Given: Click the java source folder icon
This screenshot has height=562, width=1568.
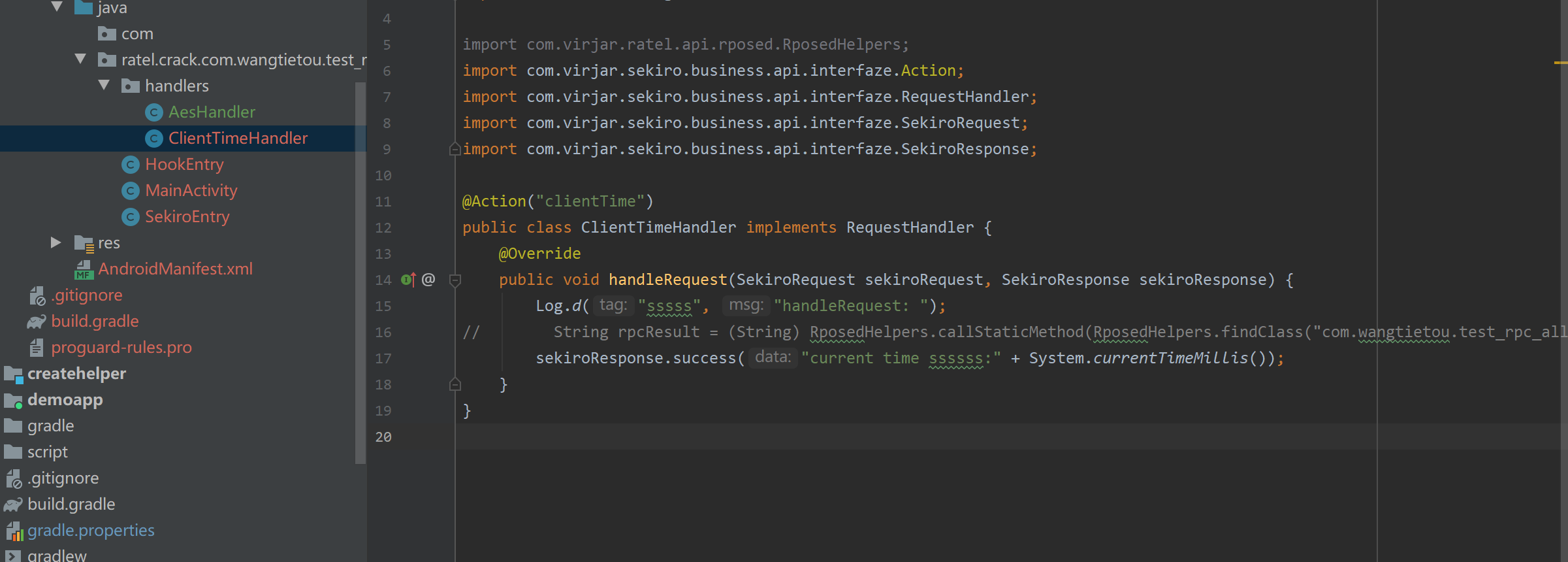Looking at the screenshot, I should point(84,7).
